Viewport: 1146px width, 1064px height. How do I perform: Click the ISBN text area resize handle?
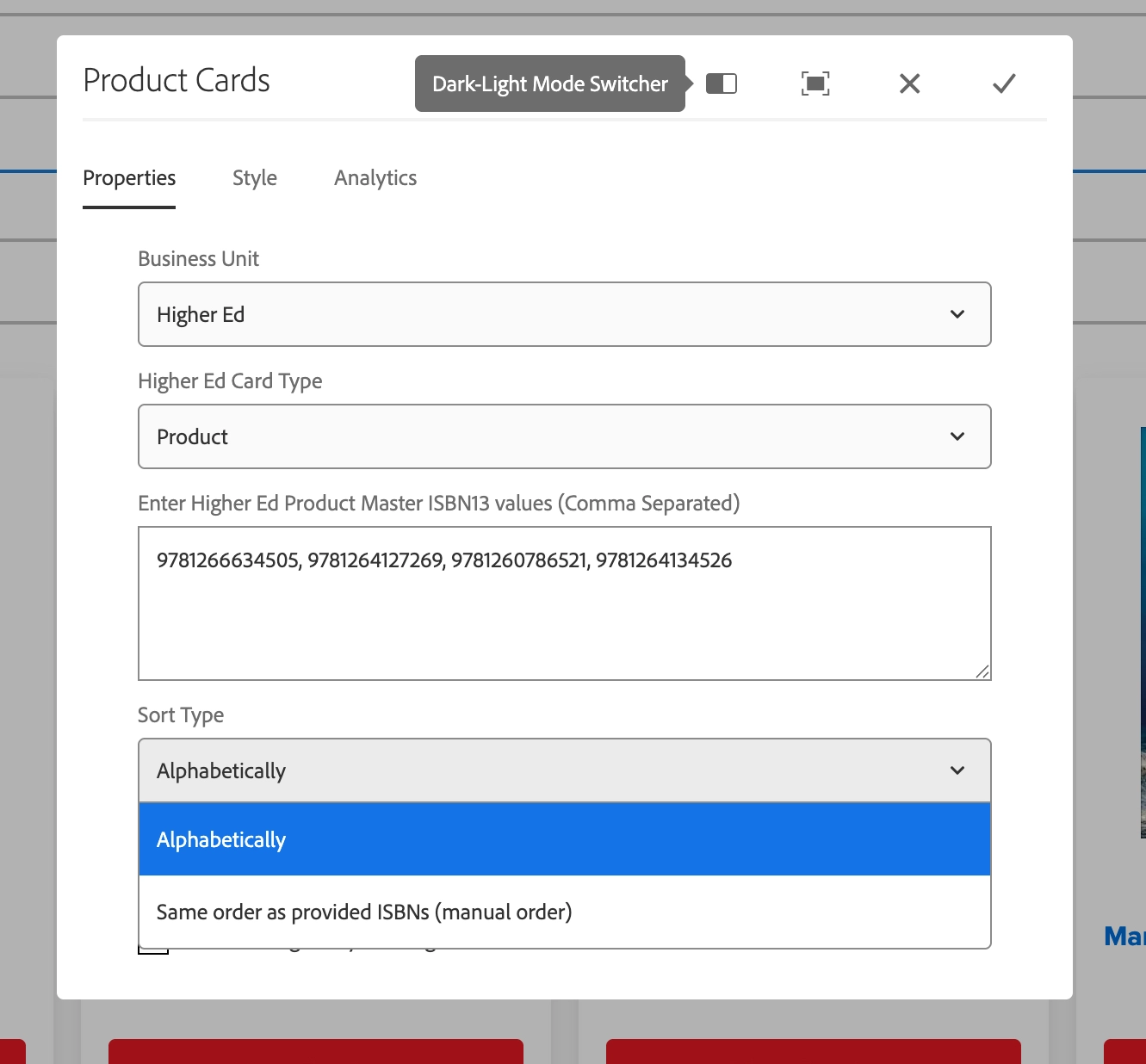982,671
